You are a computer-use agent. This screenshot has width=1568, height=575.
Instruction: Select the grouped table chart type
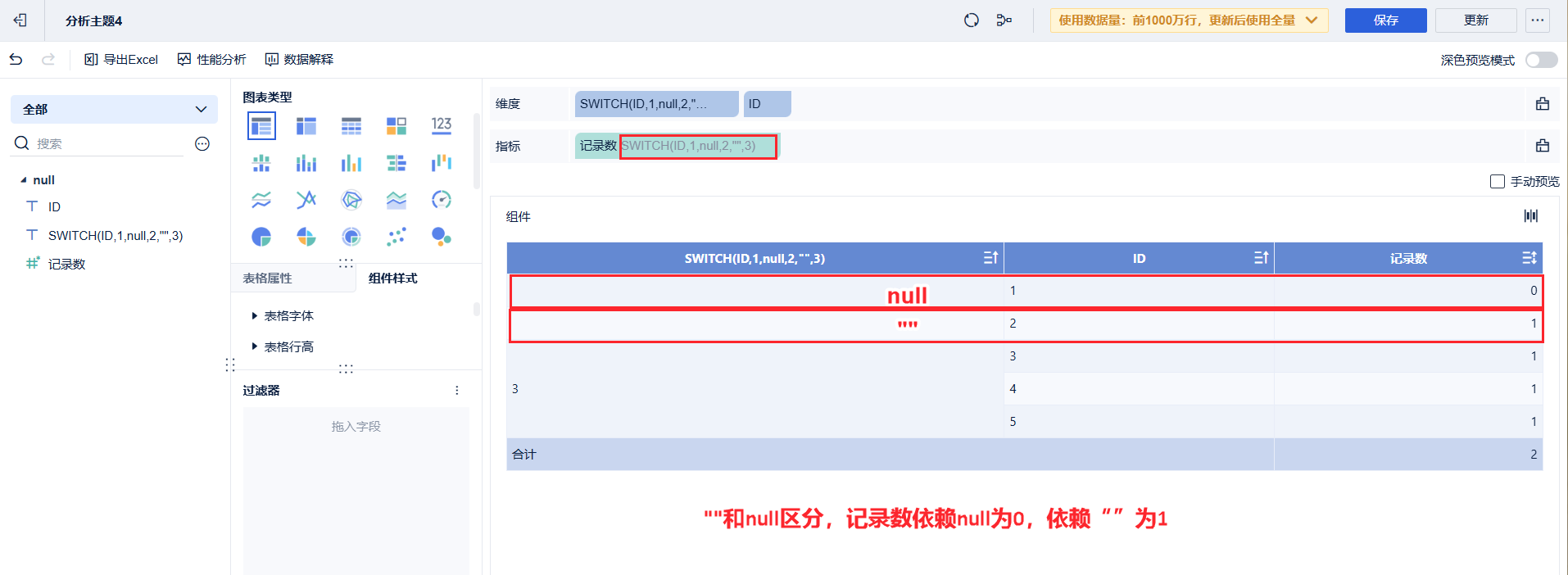click(x=261, y=126)
